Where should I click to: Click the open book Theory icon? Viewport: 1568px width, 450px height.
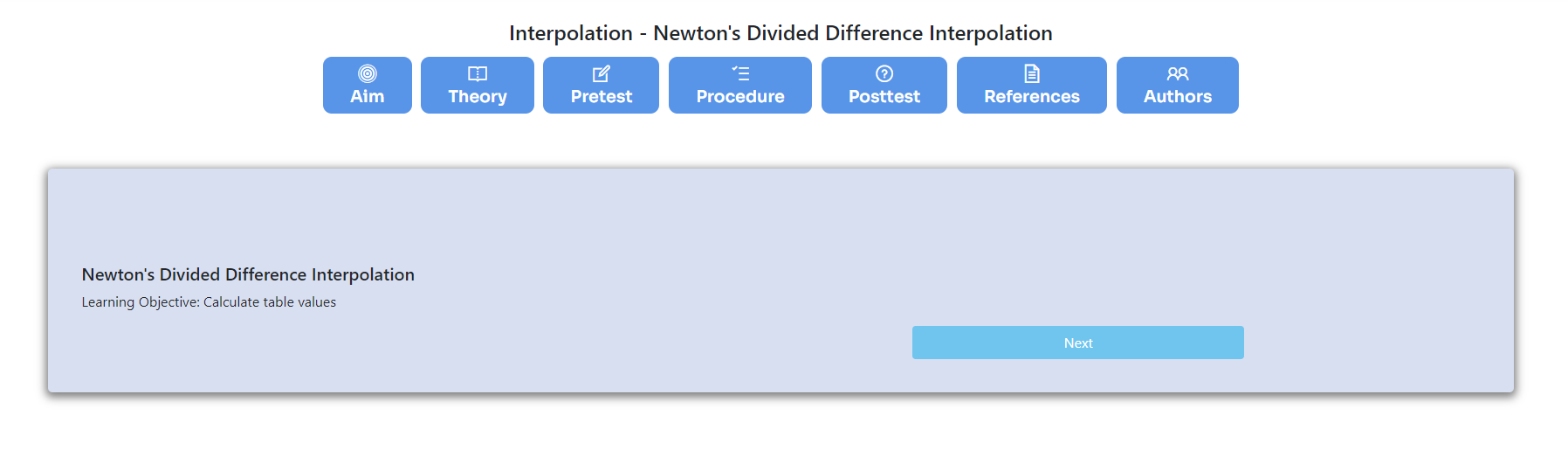[x=478, y=73]
